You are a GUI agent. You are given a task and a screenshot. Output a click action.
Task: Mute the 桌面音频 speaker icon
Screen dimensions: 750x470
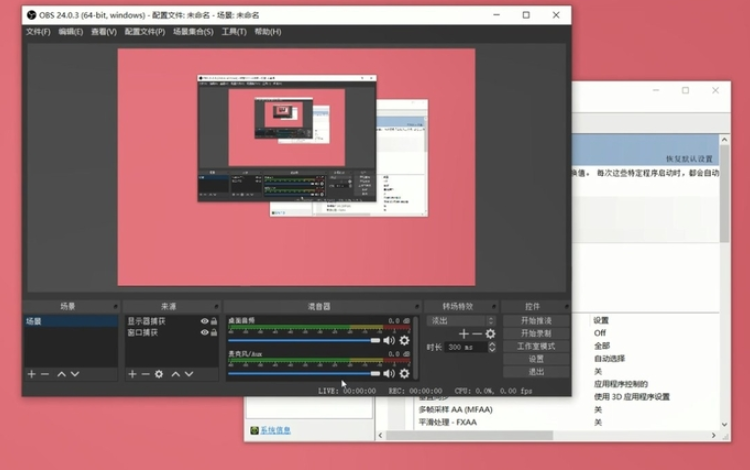click(x=389, y=340)
